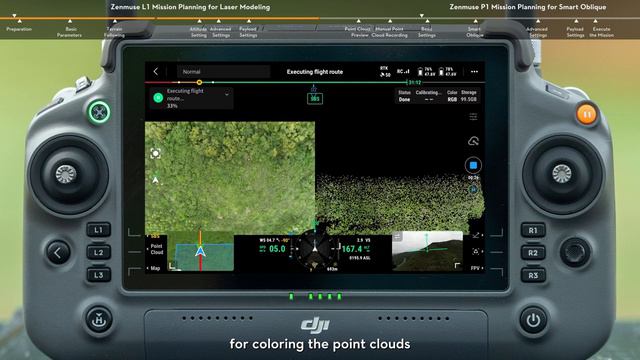Open the FPV camera thumbnail
This screenshot has height=360, width=640.
[427, 251]
